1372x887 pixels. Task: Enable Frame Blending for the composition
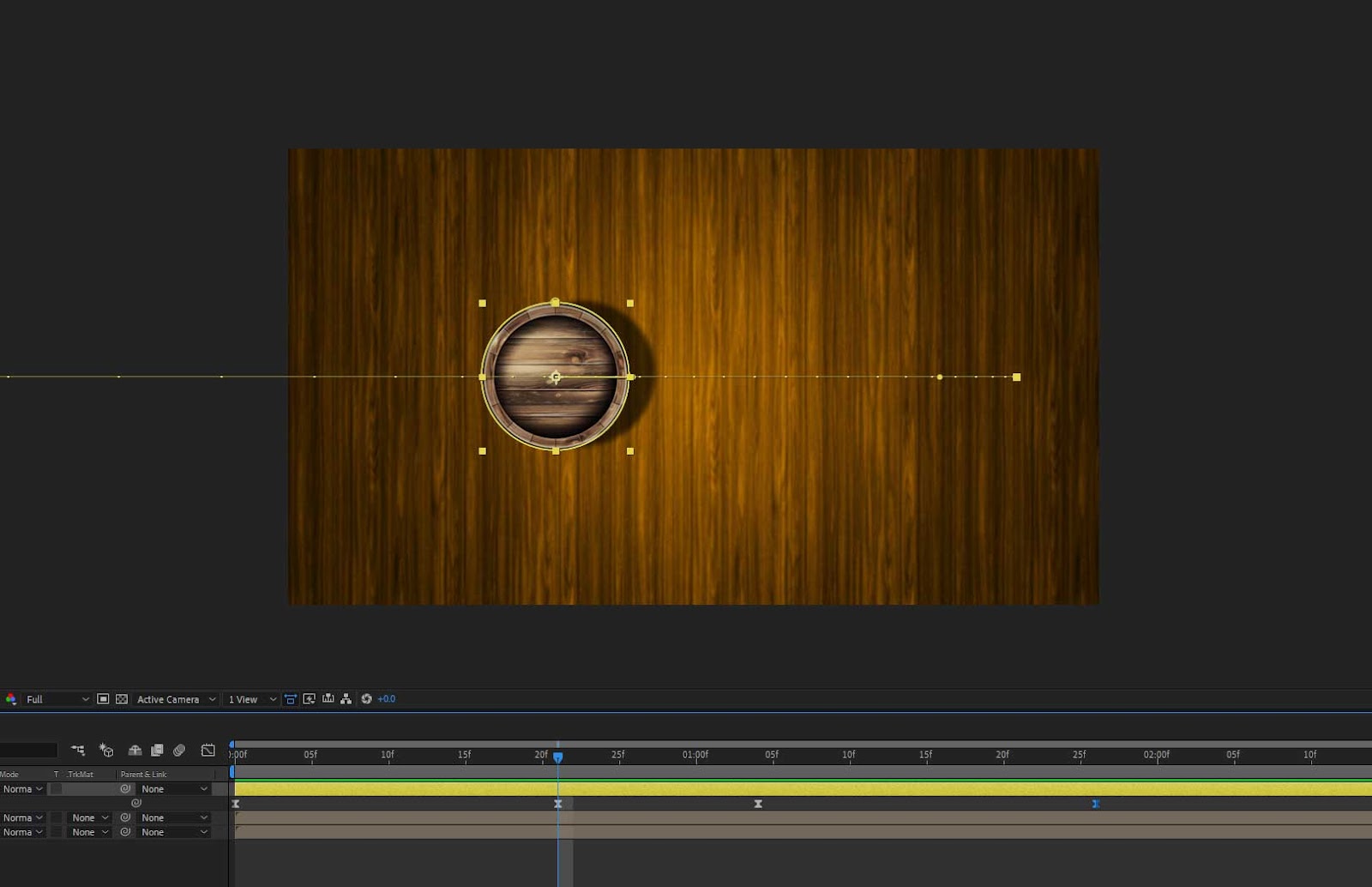157,750
